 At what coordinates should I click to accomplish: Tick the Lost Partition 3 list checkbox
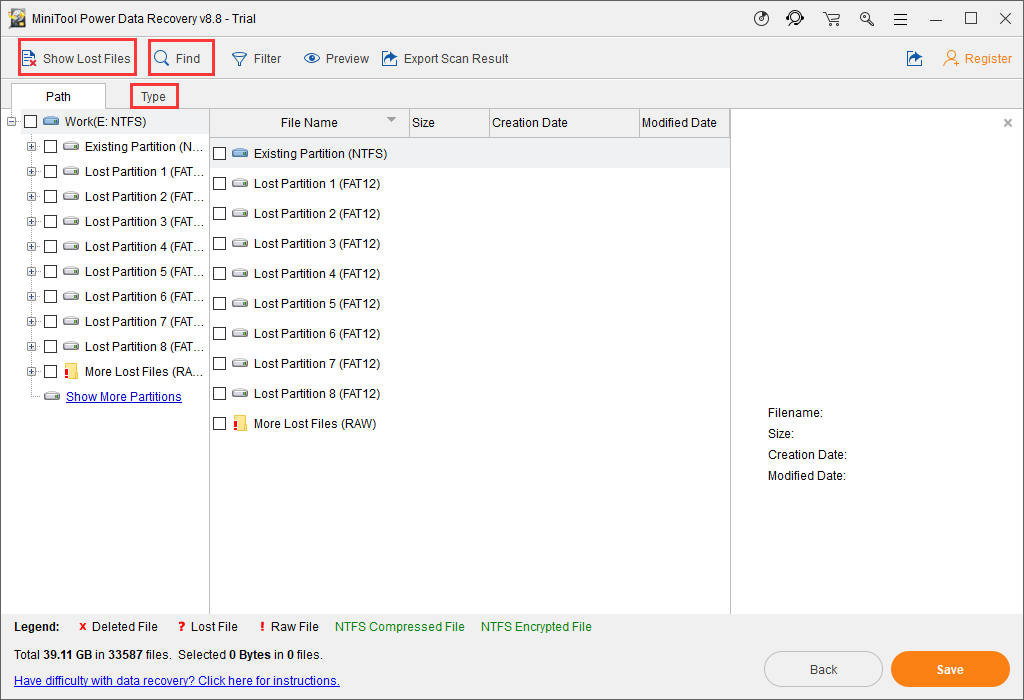point(220,244)
